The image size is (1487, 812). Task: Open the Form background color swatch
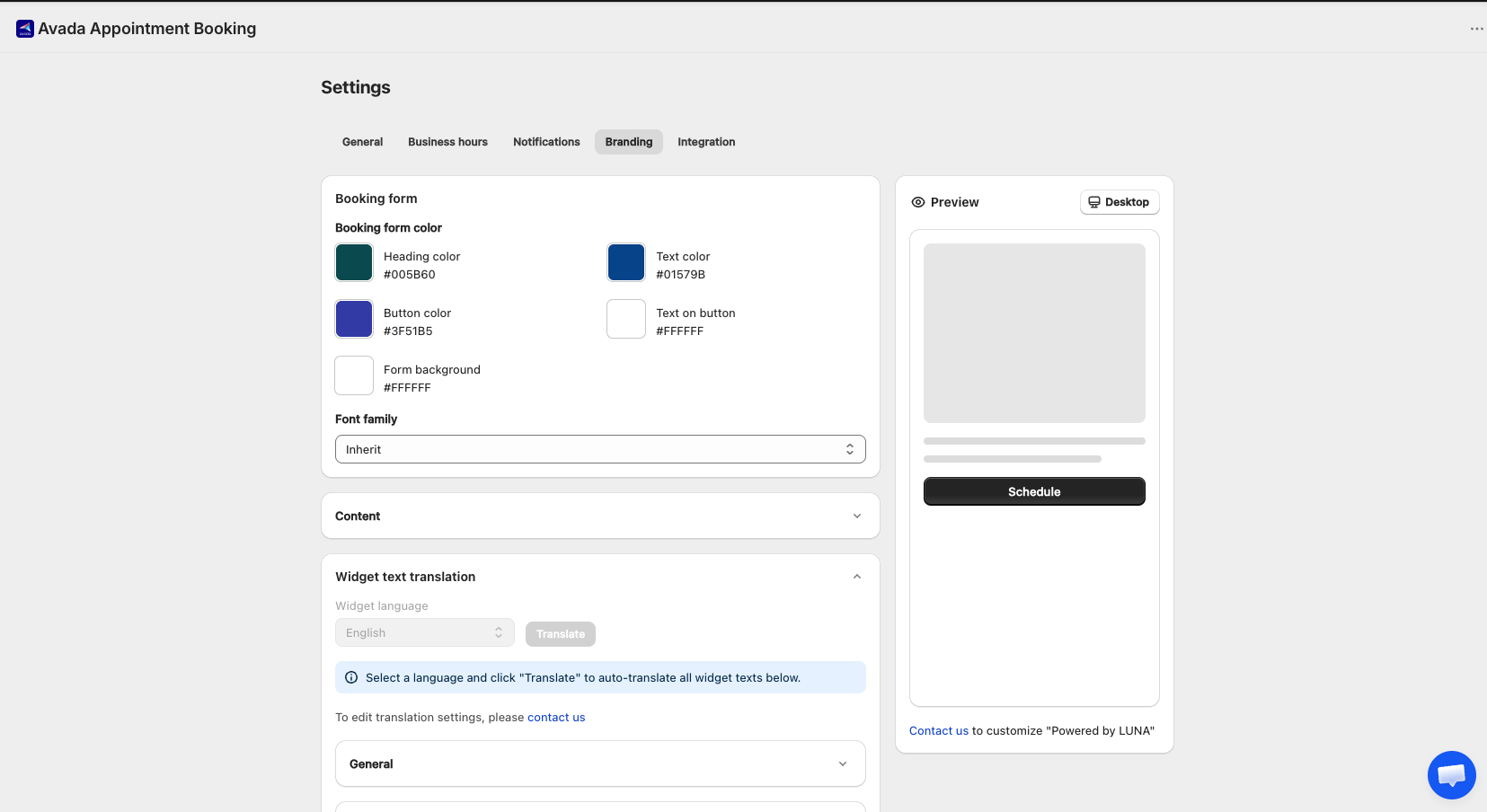pyautogui.click(x=354, y=375)
